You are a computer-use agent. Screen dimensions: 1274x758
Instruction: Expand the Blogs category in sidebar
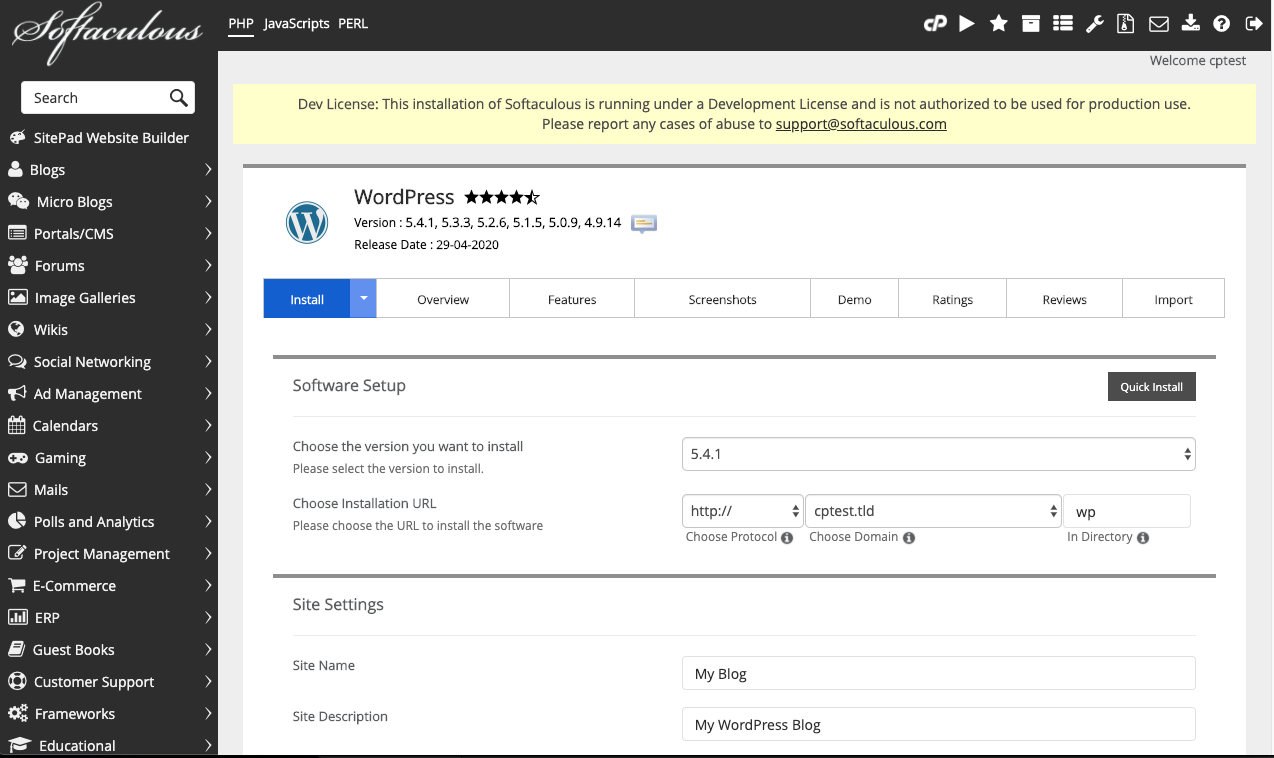click(x=108, y=170)
